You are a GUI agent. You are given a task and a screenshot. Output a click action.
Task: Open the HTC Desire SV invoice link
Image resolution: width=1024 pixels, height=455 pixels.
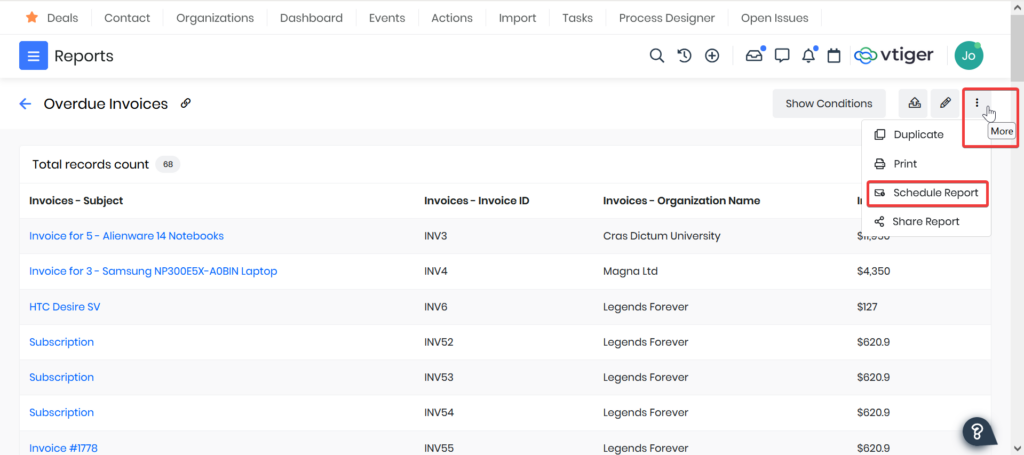click(64, 307)
